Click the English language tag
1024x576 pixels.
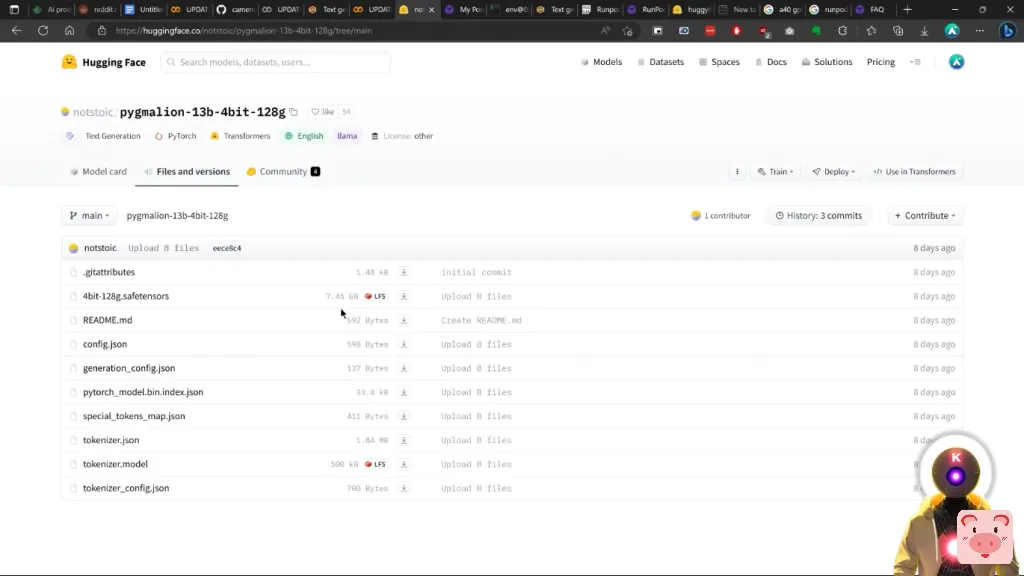304,136
